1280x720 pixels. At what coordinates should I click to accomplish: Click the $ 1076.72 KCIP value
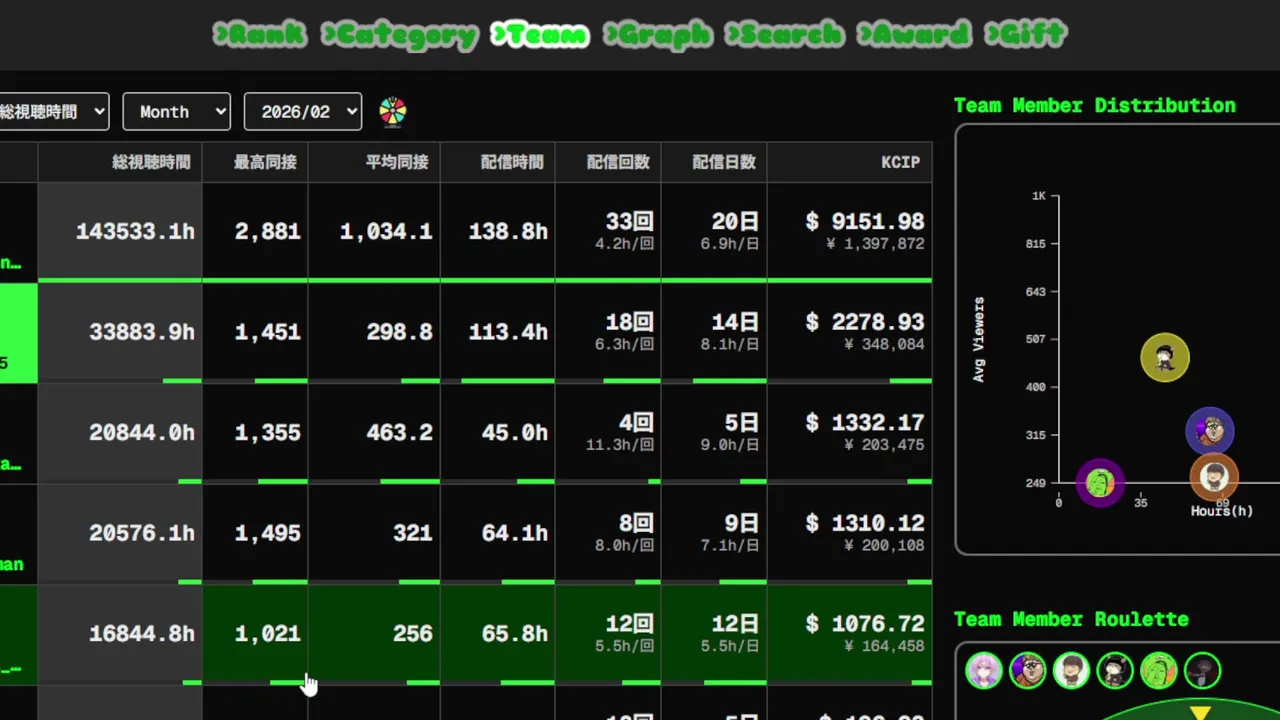click(x=865, y=624)
